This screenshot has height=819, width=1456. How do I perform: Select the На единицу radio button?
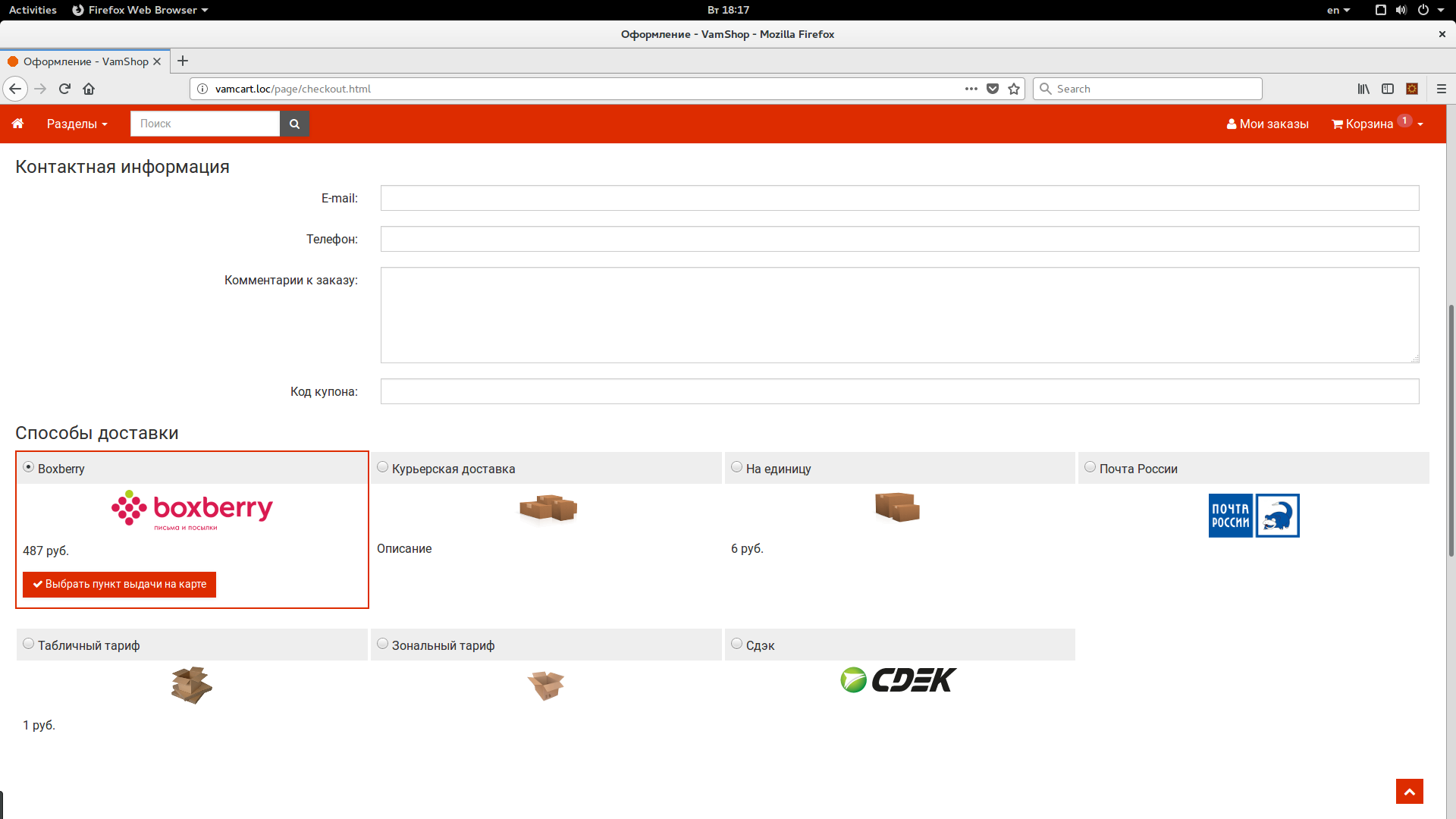736,467
